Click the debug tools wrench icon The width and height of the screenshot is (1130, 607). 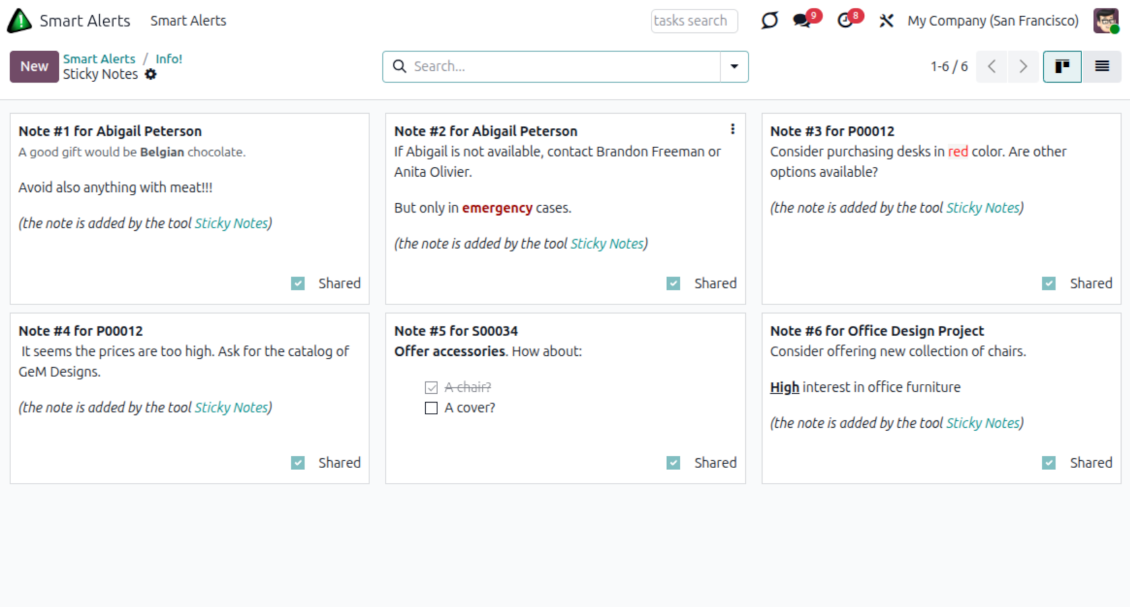tap(886, 21)
